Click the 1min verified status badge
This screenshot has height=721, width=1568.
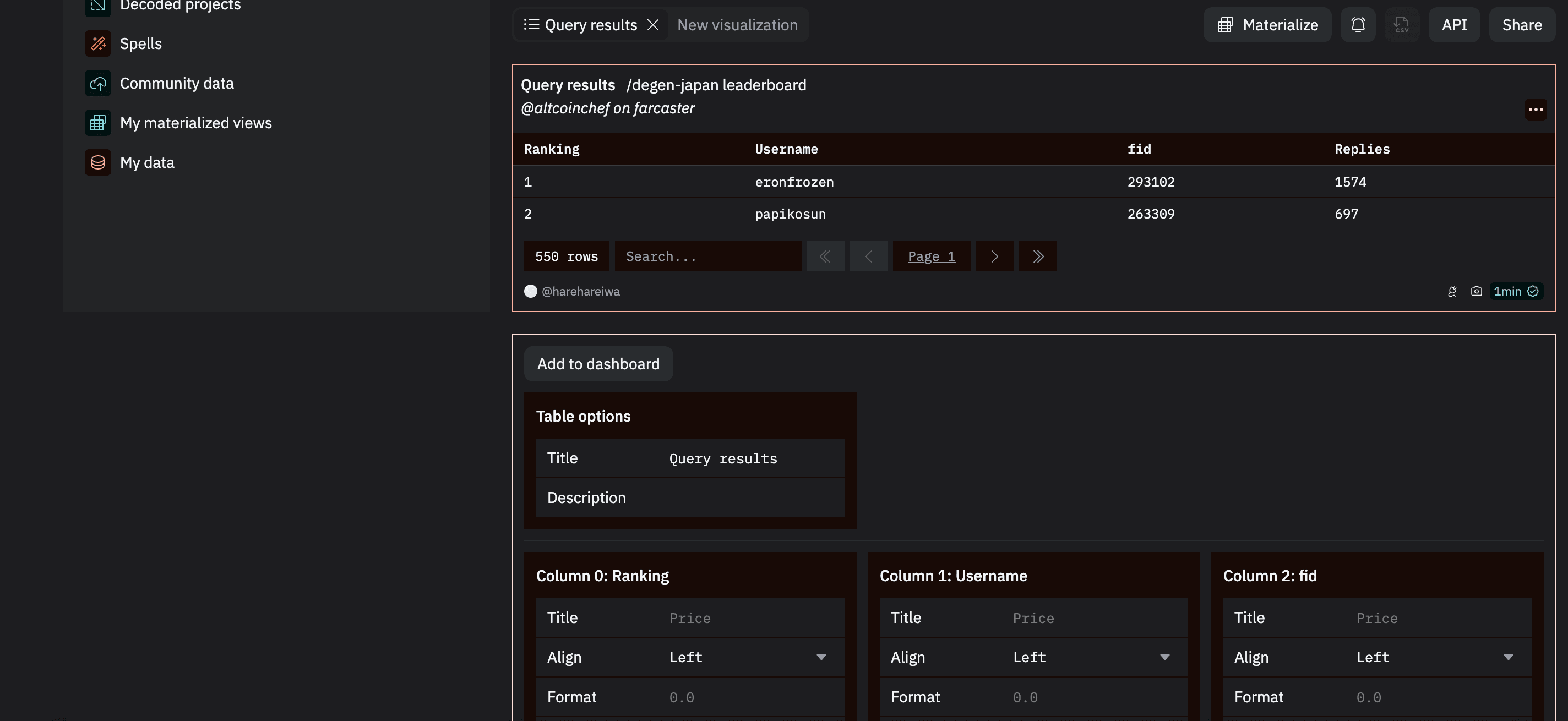click(x=1516, y=292)
